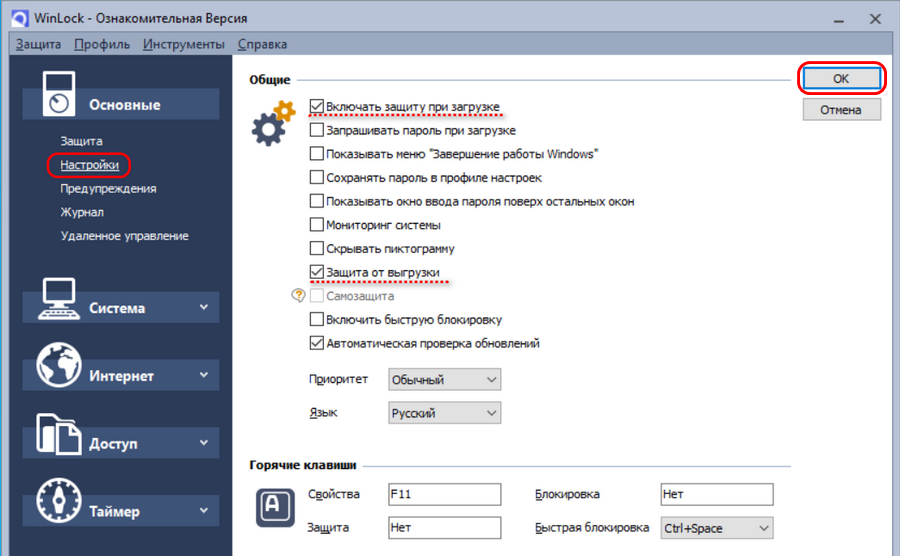Open the Язык language dropdown
This screenshot has width=900, height=556.
point(444,412)
